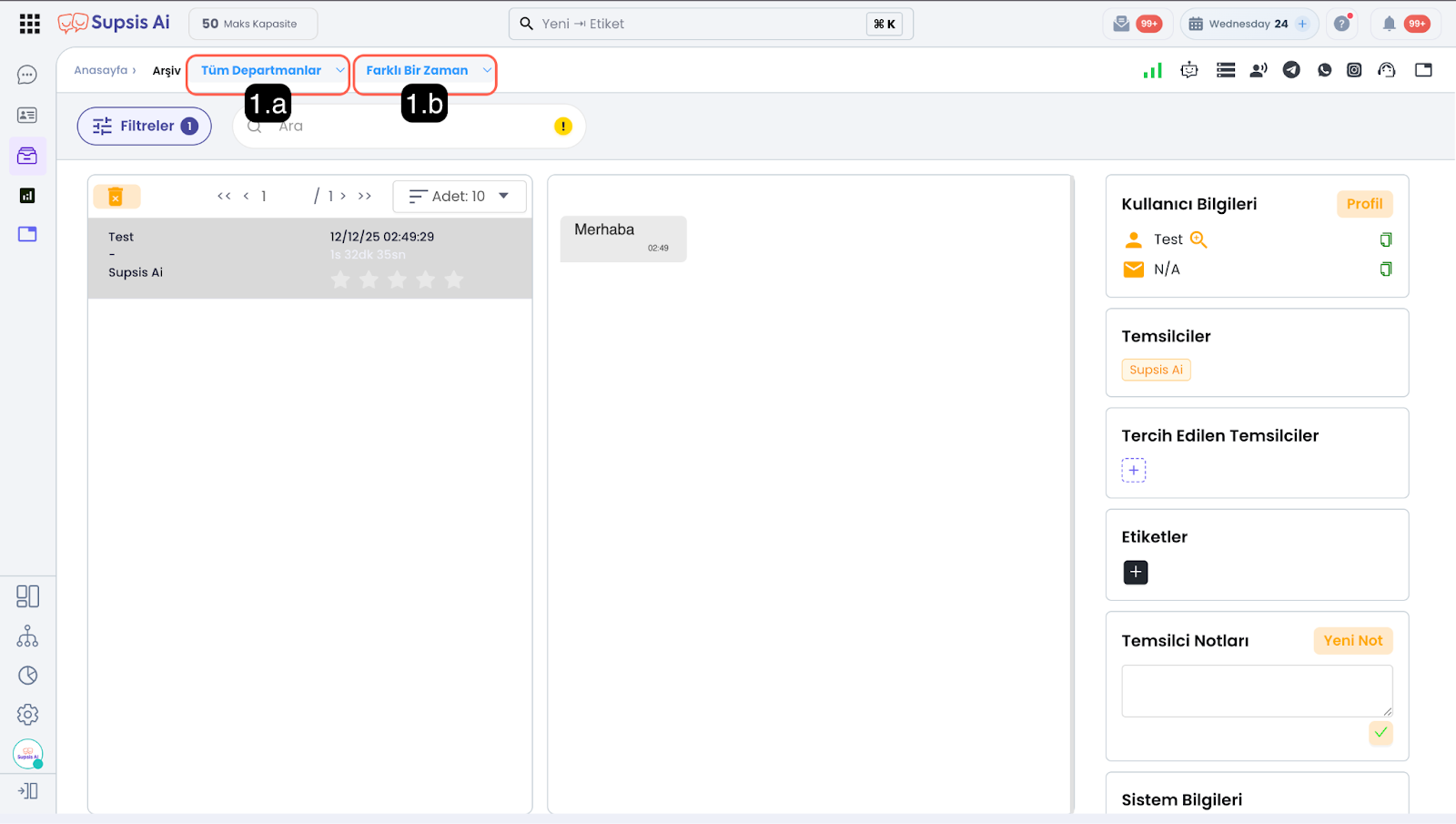Click the Yeni Not button

coord(1352,641)
